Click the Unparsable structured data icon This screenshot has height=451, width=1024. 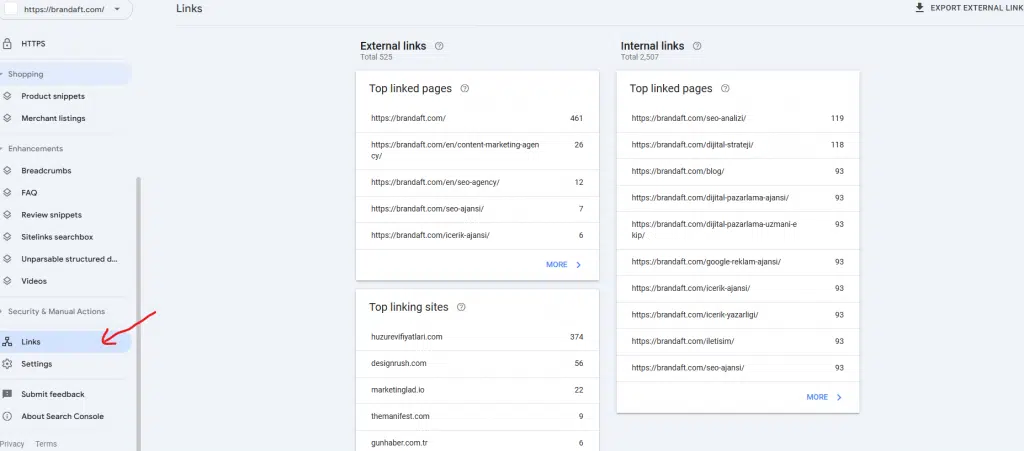tap(7, 259)
